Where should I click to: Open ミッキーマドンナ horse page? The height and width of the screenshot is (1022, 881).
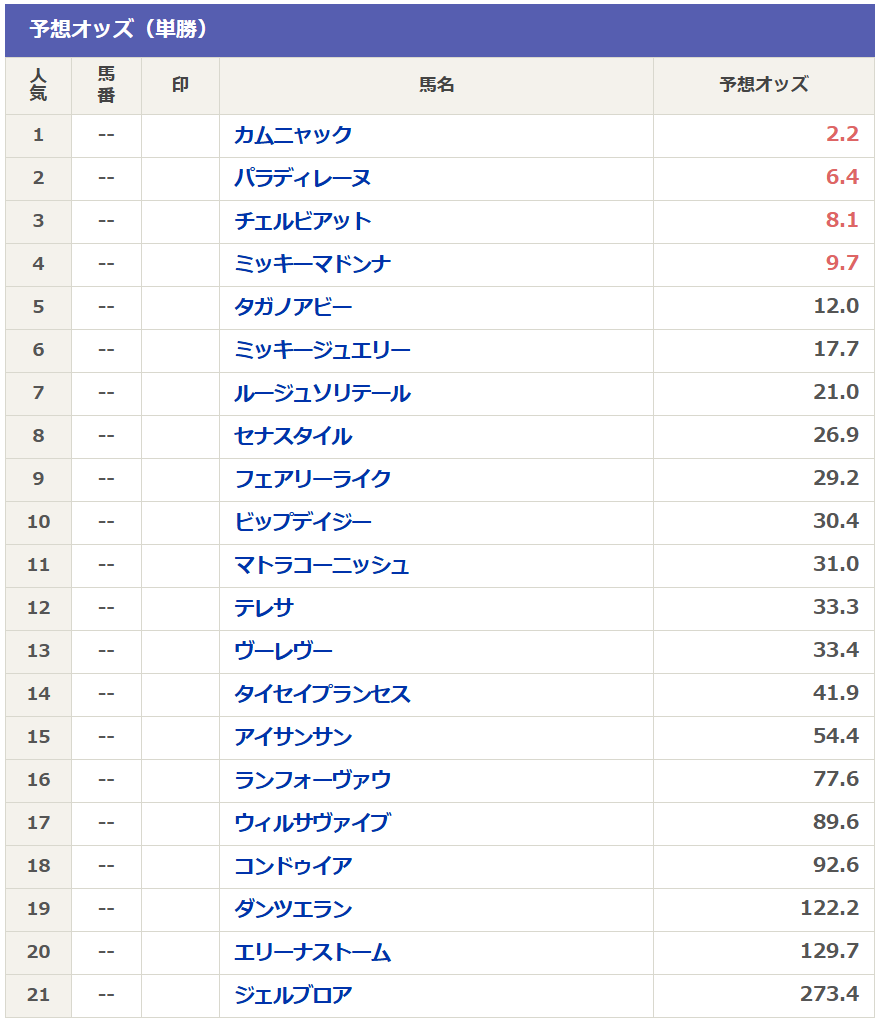(313, 265)
